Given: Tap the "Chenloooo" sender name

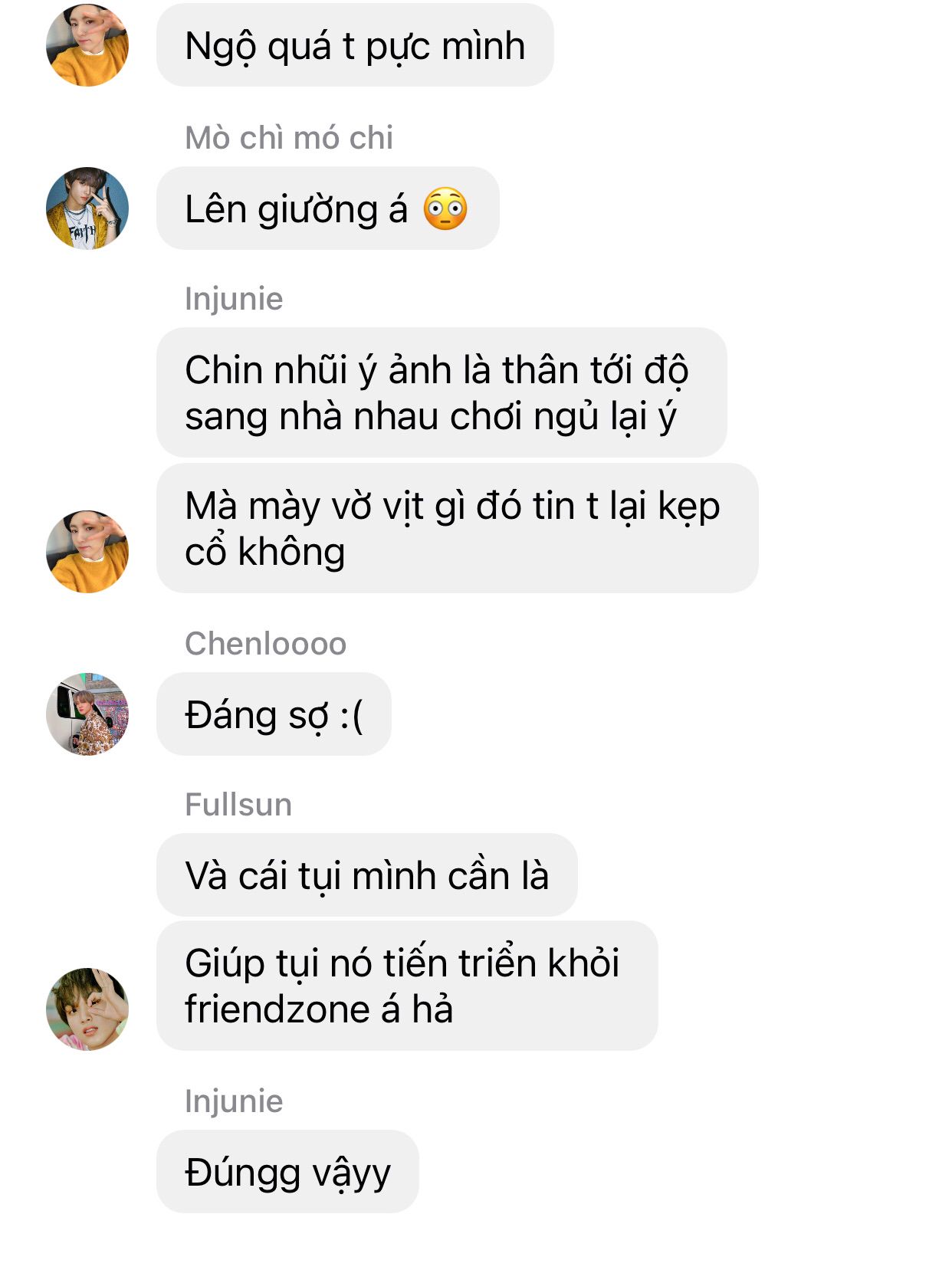Looking at the screenshot, I should click(266, 644).
